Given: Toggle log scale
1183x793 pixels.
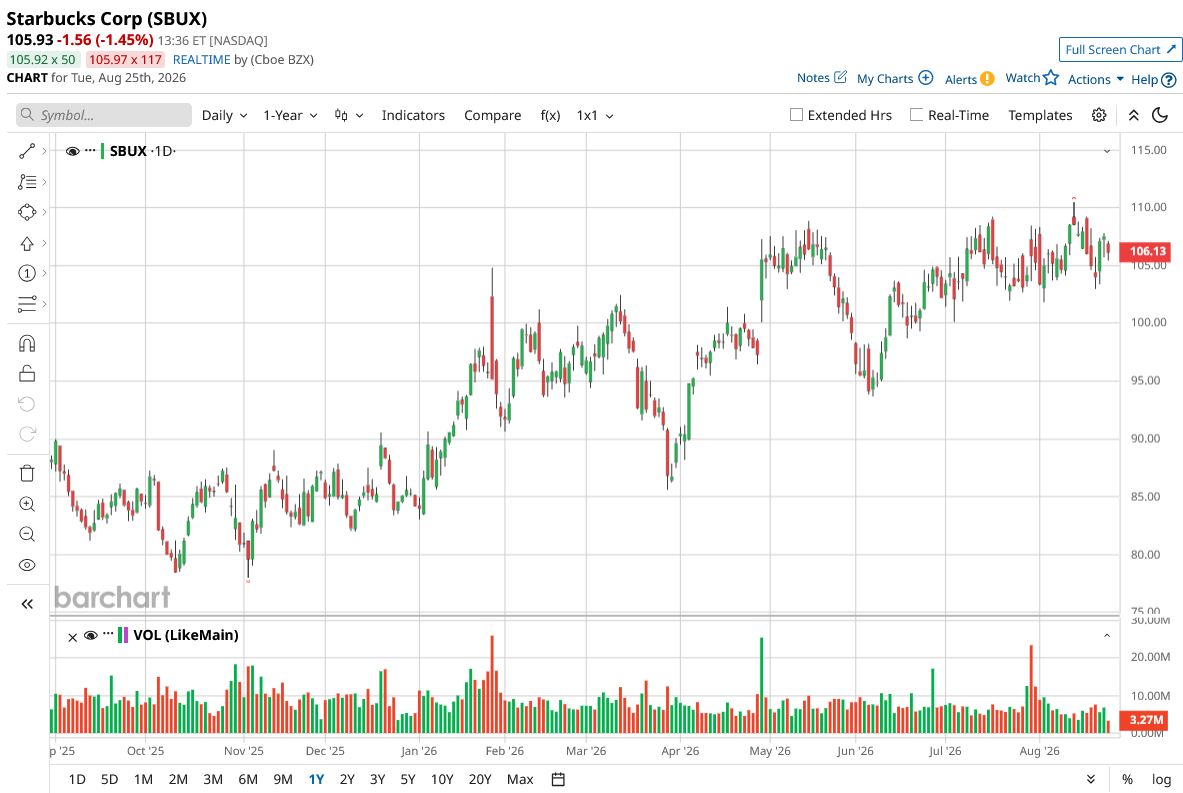Looking at the screenshot, I should coord(1161,779).
